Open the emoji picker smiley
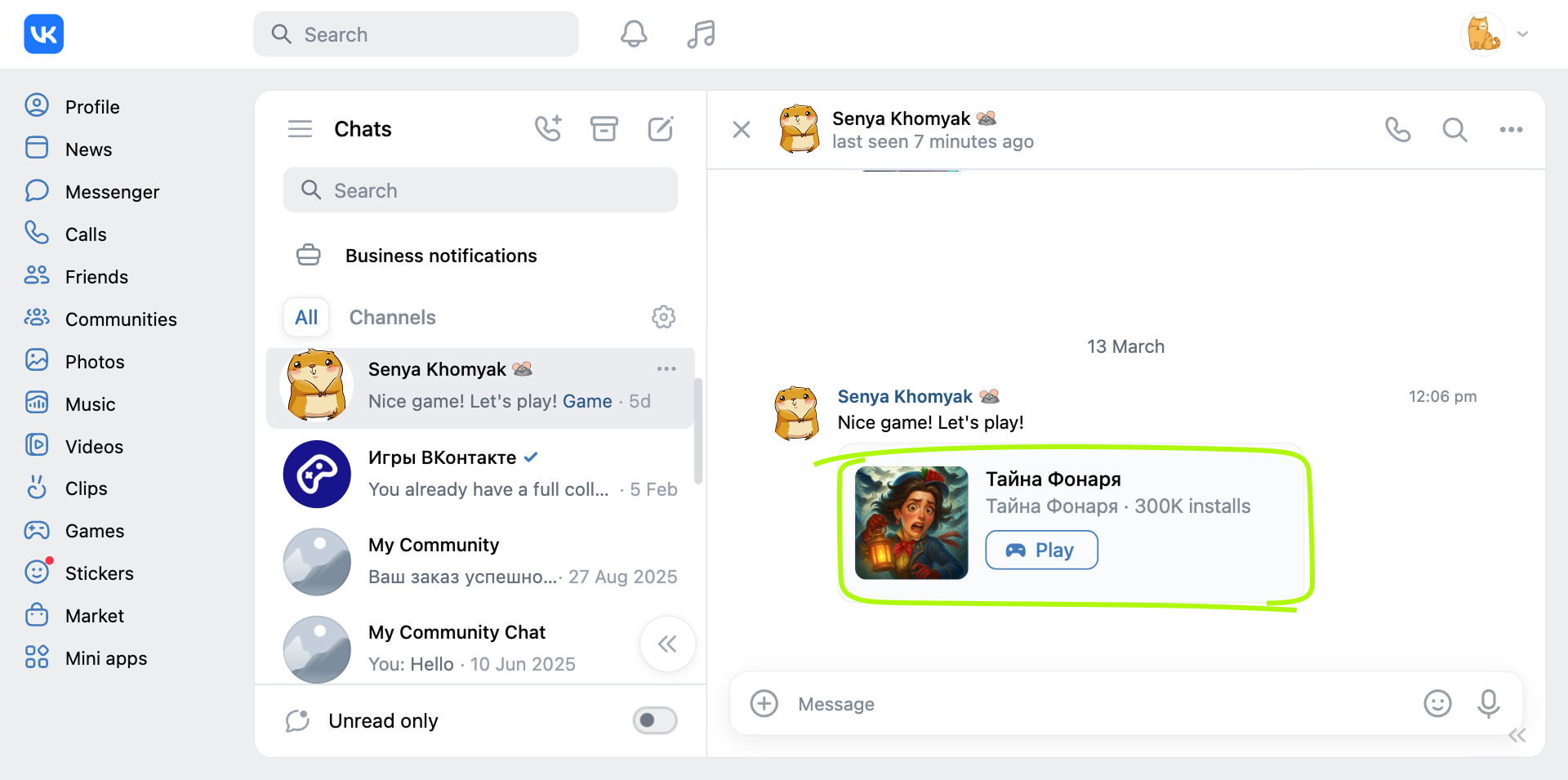Viewport: 1568px width, 780px height. coord(1437,703)
